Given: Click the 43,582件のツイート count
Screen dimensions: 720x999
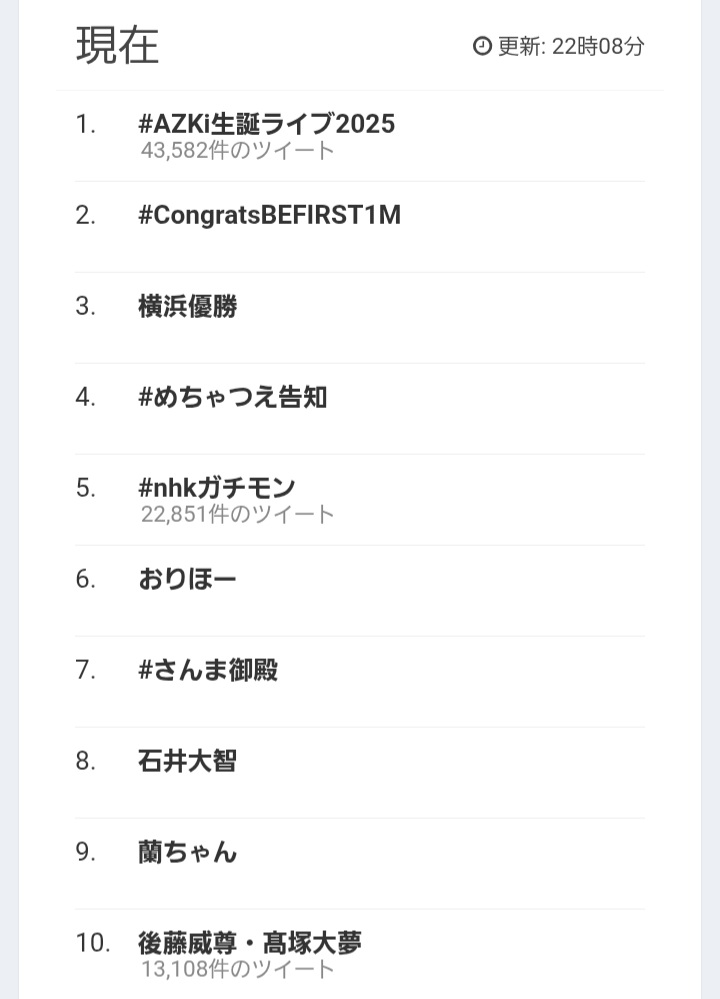Looking at the screenshot, I should coord(238,150).
